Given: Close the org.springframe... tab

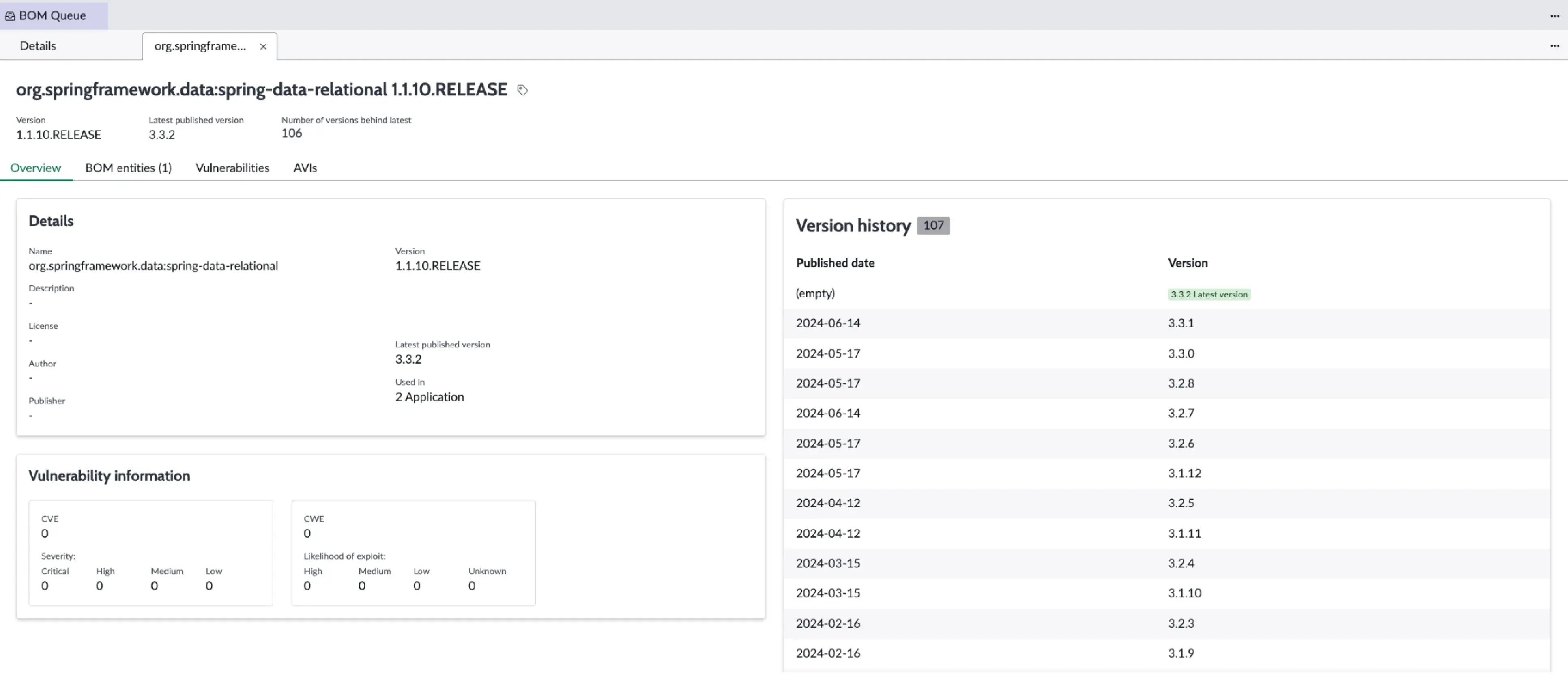Looking at the screenshot, I should [263, 46].
